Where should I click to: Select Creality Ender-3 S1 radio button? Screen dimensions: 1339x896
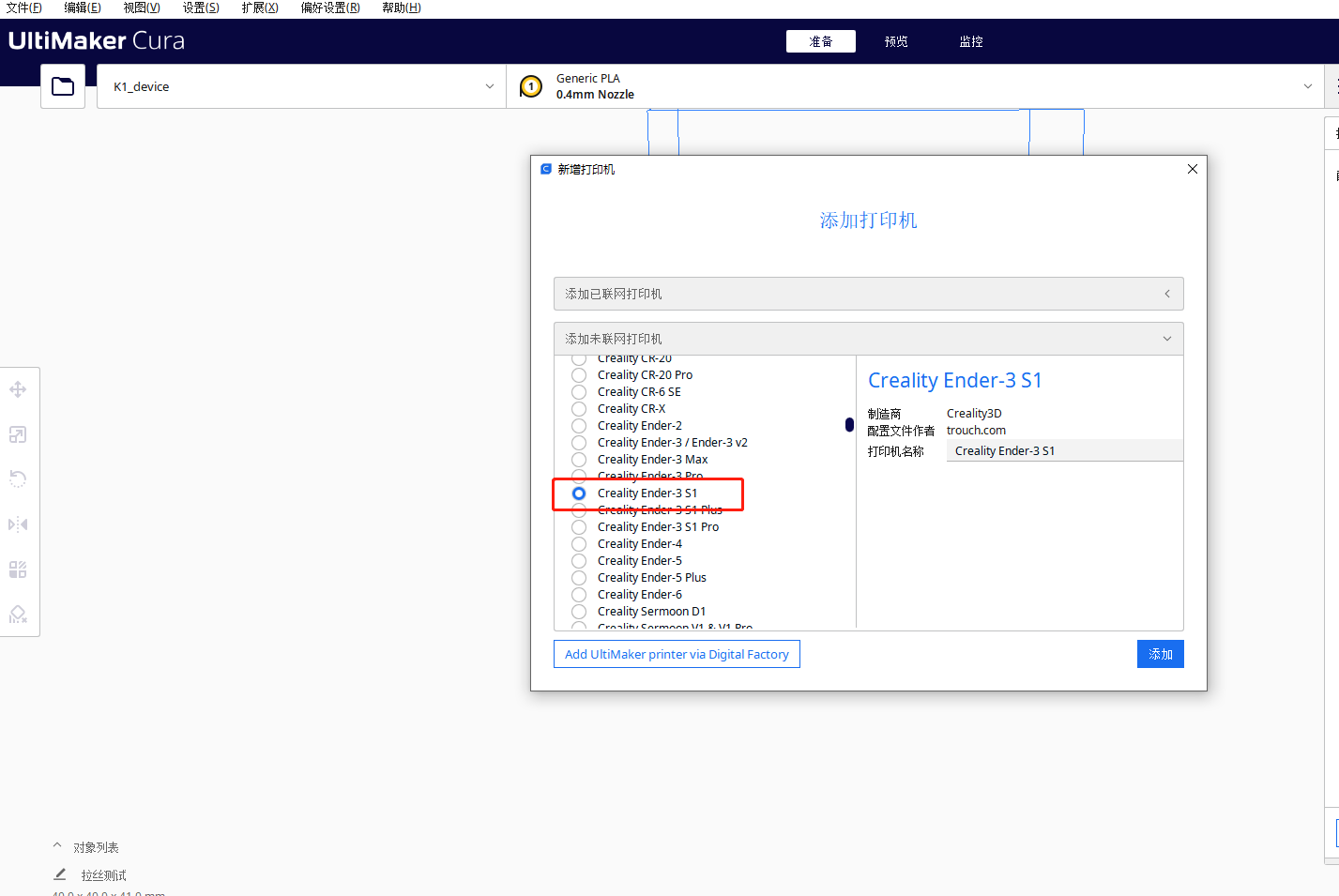[x=579, y=494]
